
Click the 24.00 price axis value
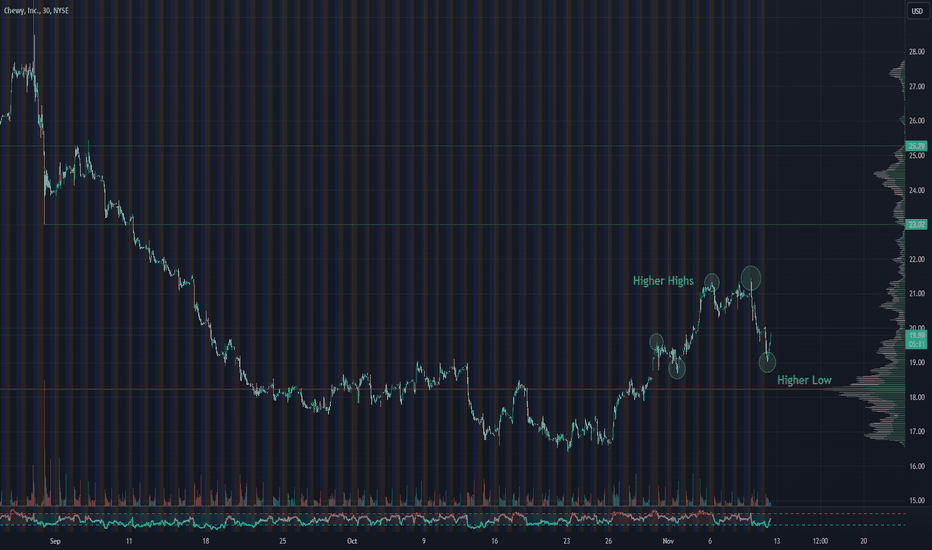pos(916,190)
